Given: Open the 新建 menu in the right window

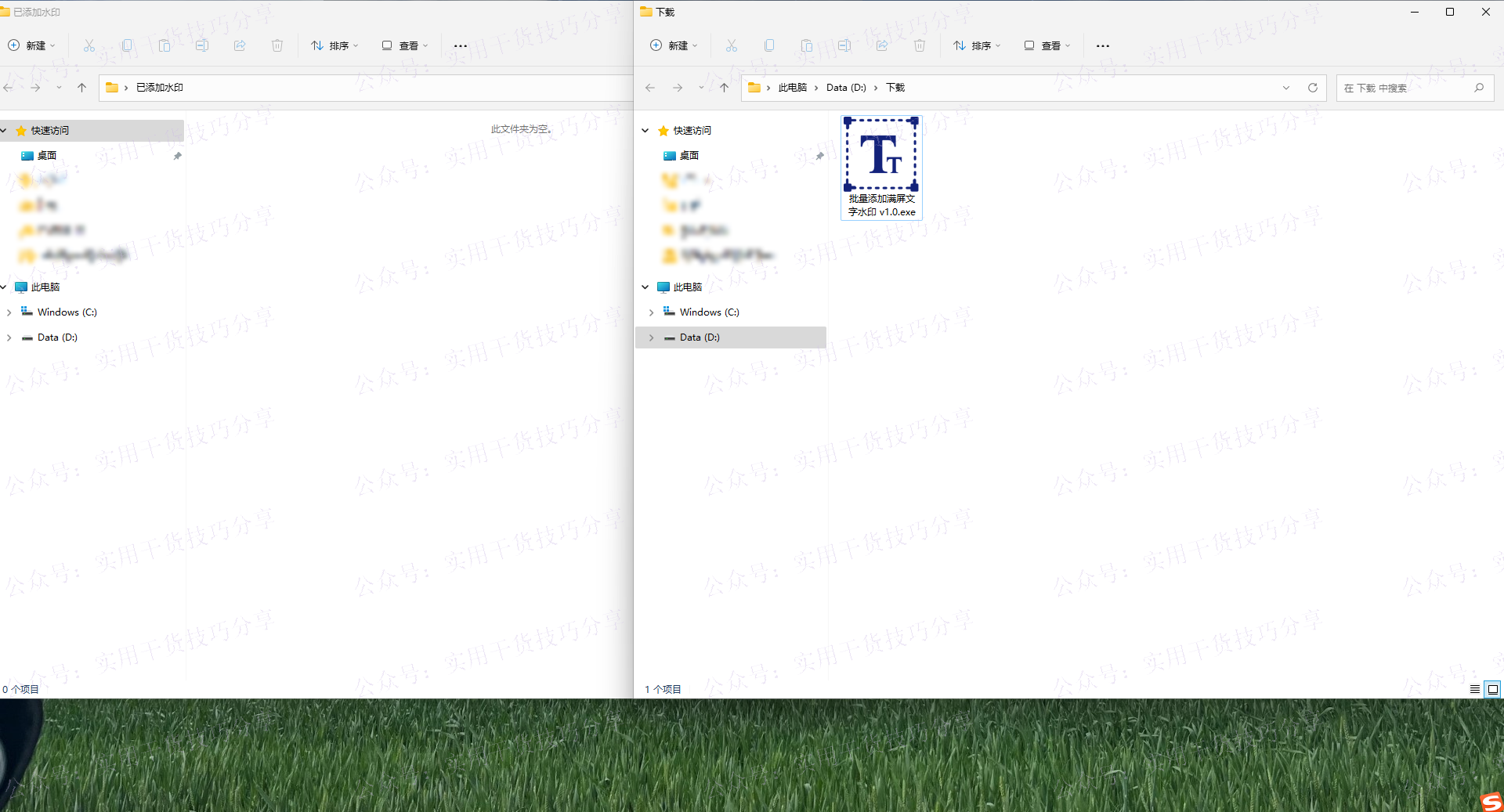Looking at the screenshot, I should point(674,45).
